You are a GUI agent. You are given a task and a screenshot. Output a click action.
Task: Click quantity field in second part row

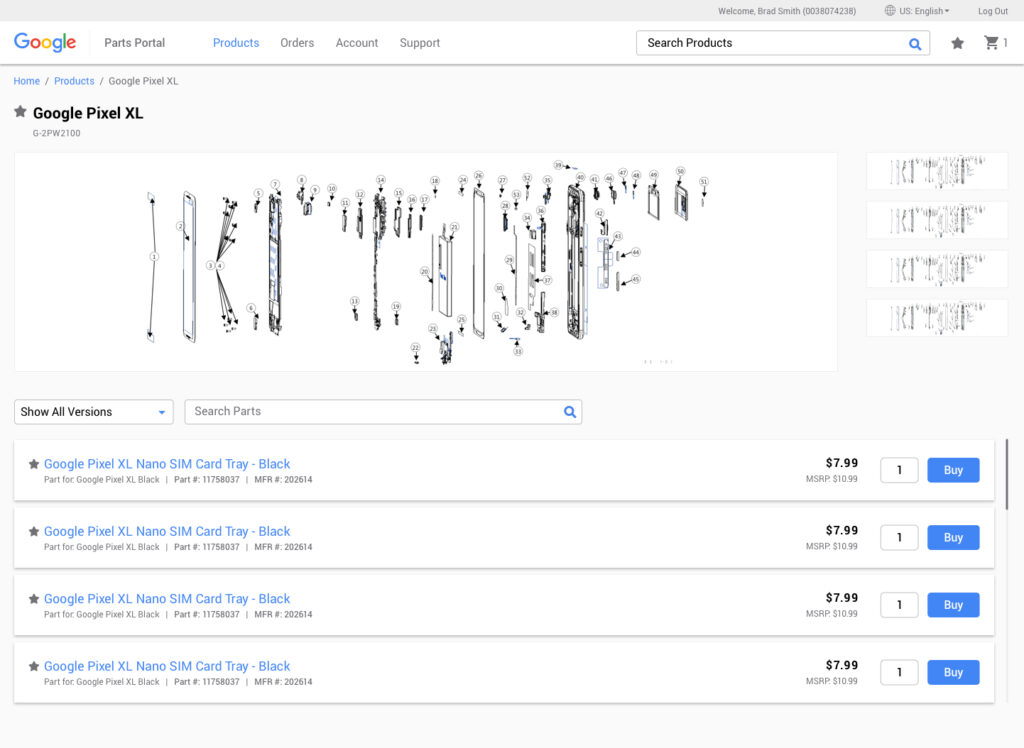click(x=899, y=538)
